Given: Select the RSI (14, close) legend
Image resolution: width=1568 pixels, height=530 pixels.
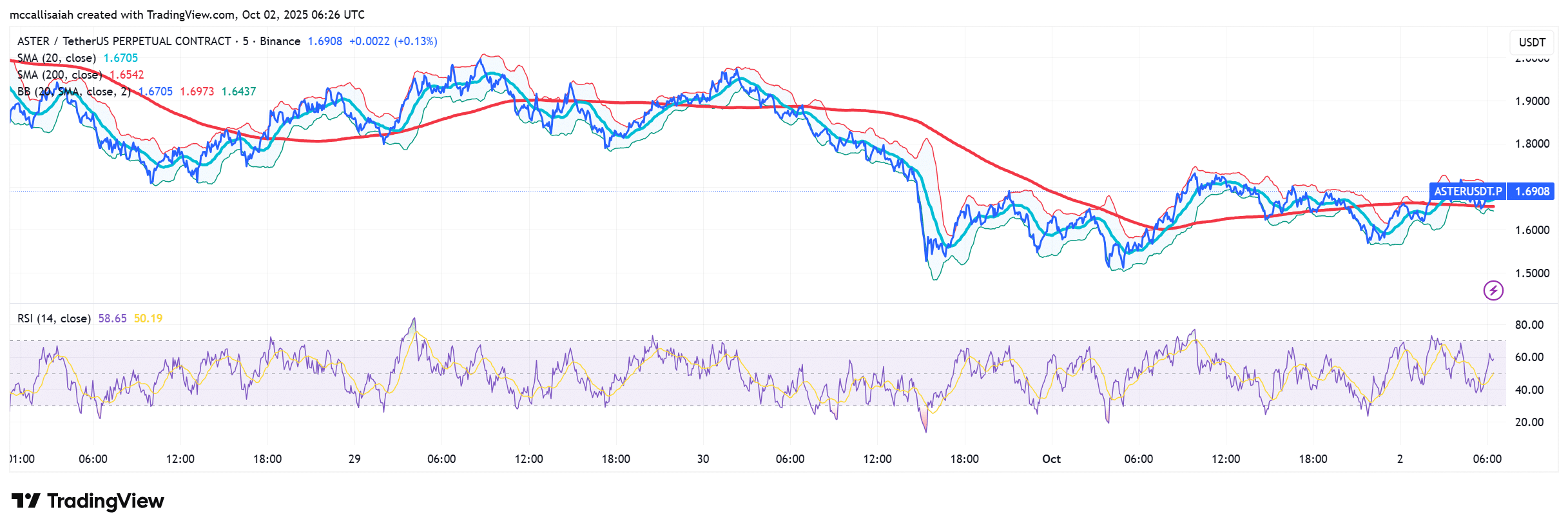Looking at the screenshot, I should [x=54, y=319].
